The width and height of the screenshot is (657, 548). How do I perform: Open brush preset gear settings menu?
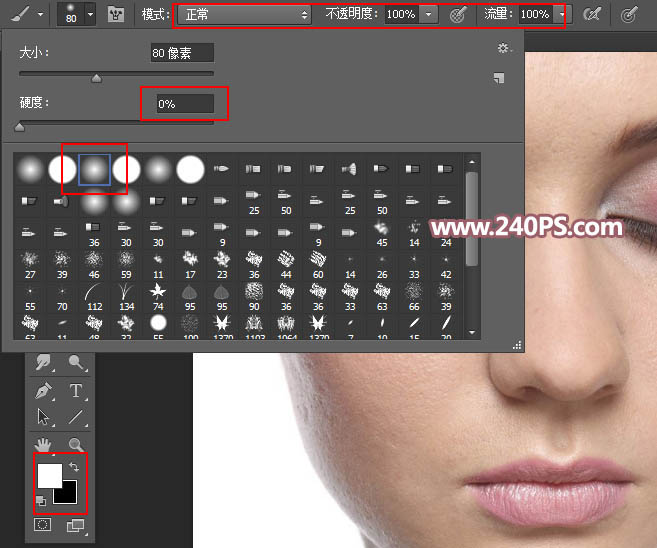pos(503,48)
